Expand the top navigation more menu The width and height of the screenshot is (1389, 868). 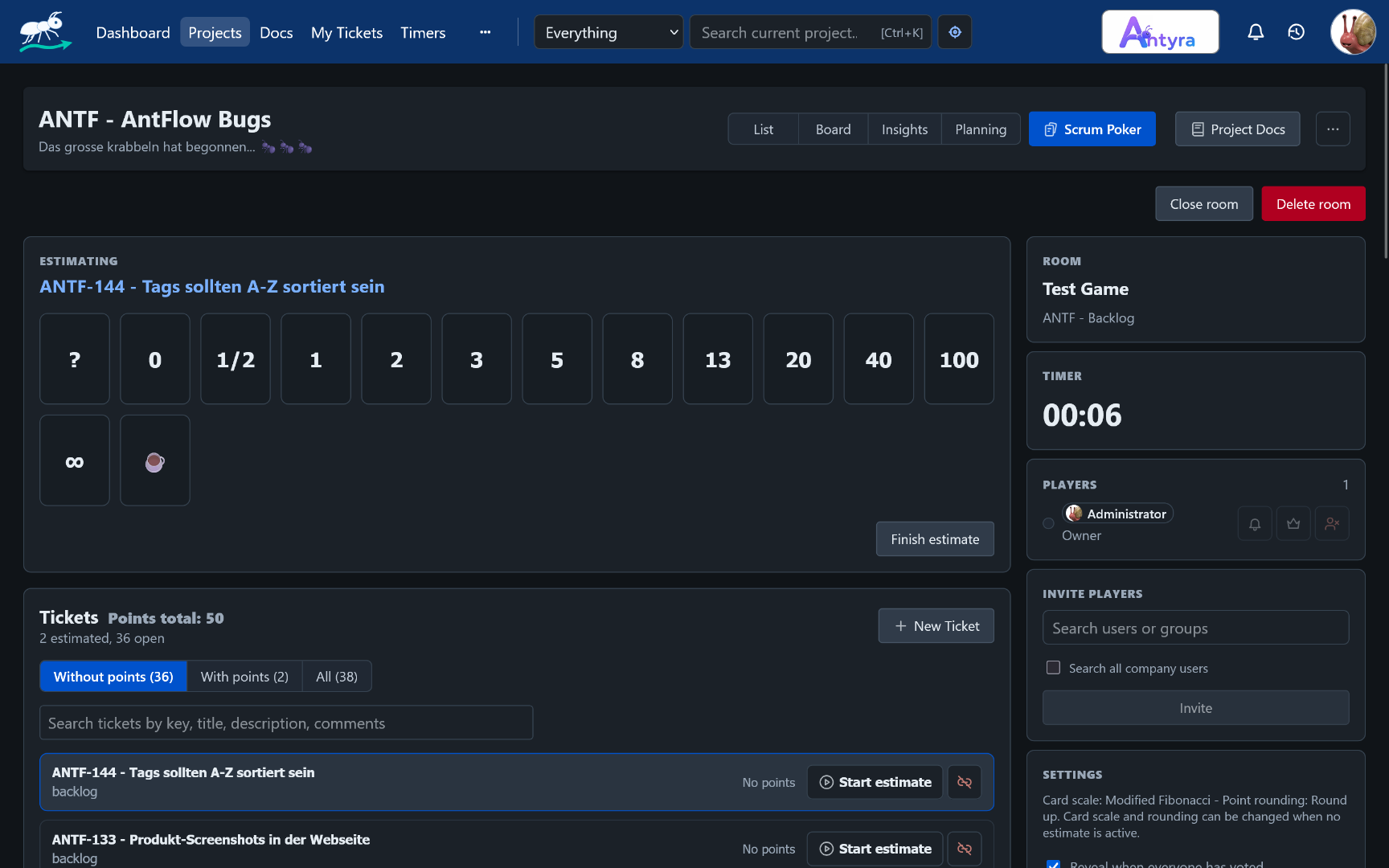point(485,32)
